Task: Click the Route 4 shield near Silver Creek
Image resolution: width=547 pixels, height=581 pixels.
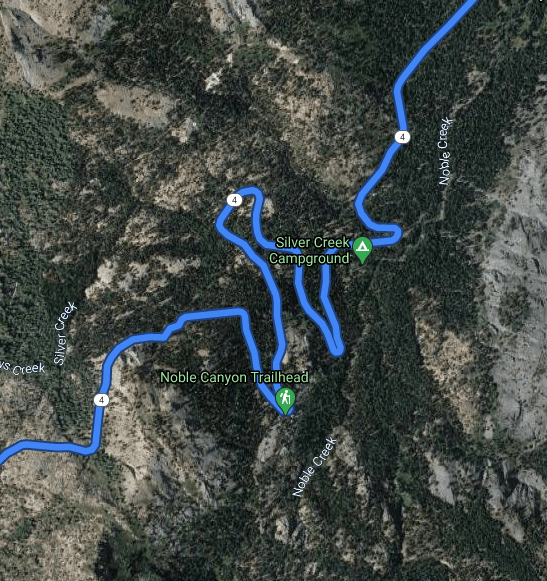Action: point(101,400)
